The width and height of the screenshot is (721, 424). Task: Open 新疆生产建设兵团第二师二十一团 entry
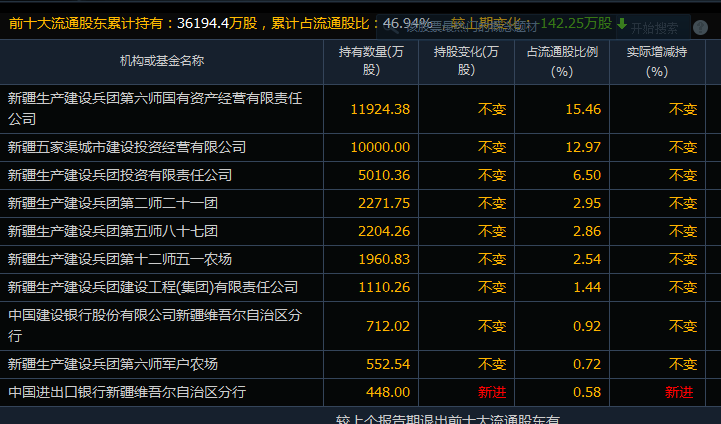[112, 203]
